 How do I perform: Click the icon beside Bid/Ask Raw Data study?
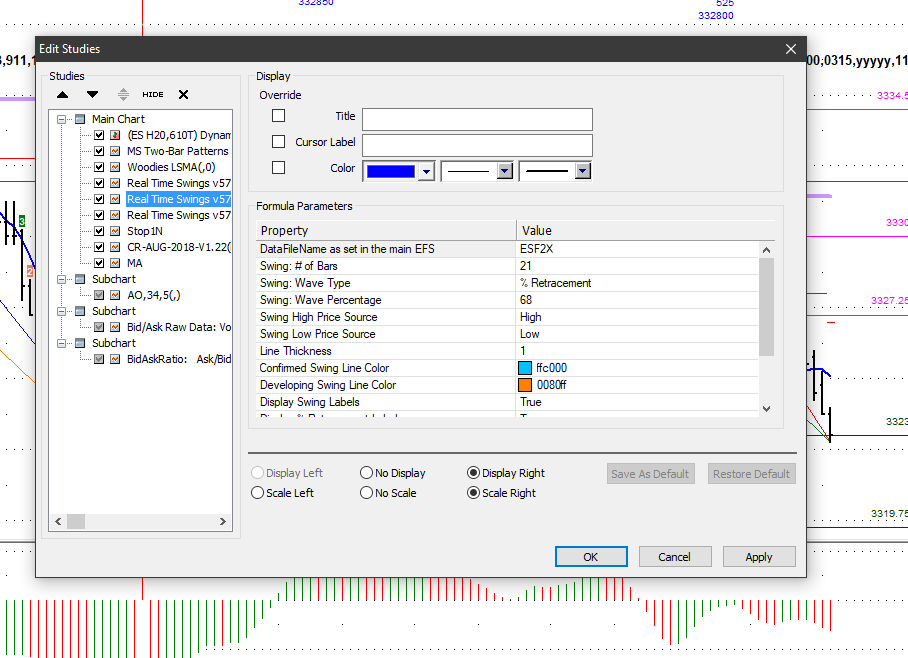click(115, 327)
